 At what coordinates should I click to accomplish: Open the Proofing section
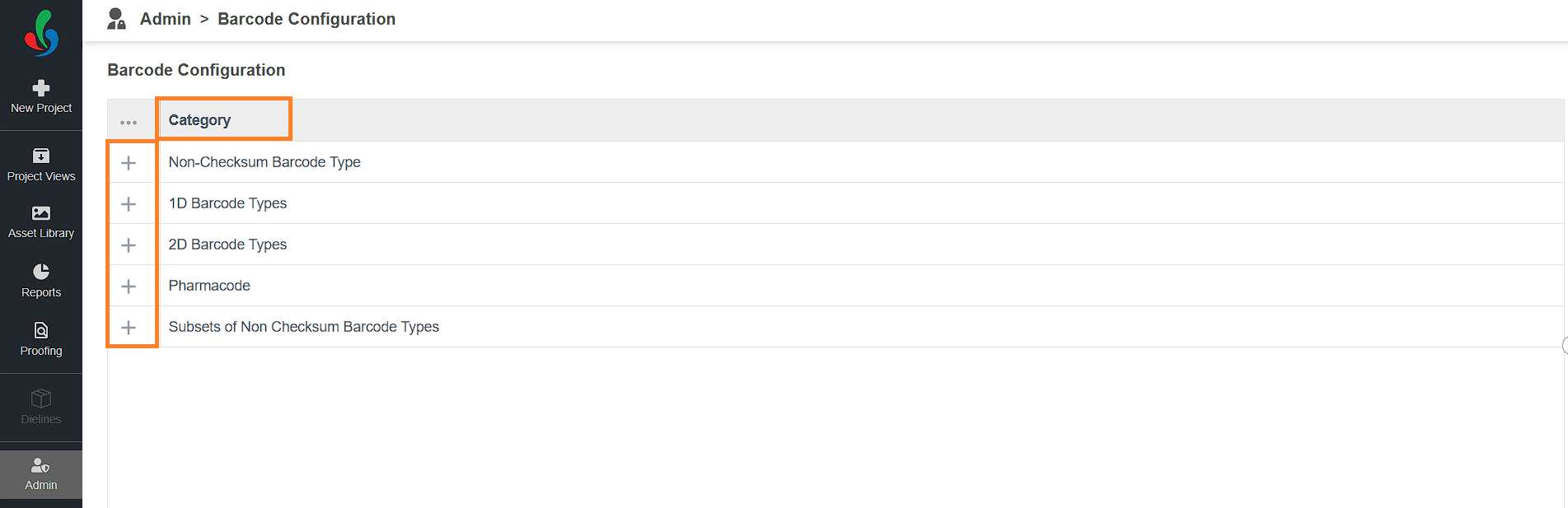[x=41, y=339]
